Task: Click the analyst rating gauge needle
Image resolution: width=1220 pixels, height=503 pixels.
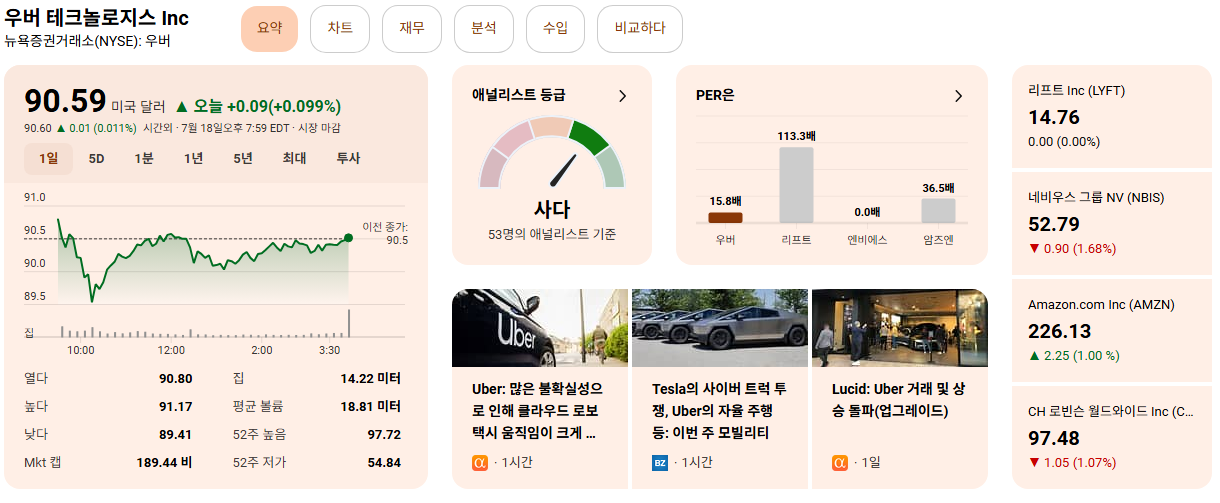Action: [x=562, y=171]
